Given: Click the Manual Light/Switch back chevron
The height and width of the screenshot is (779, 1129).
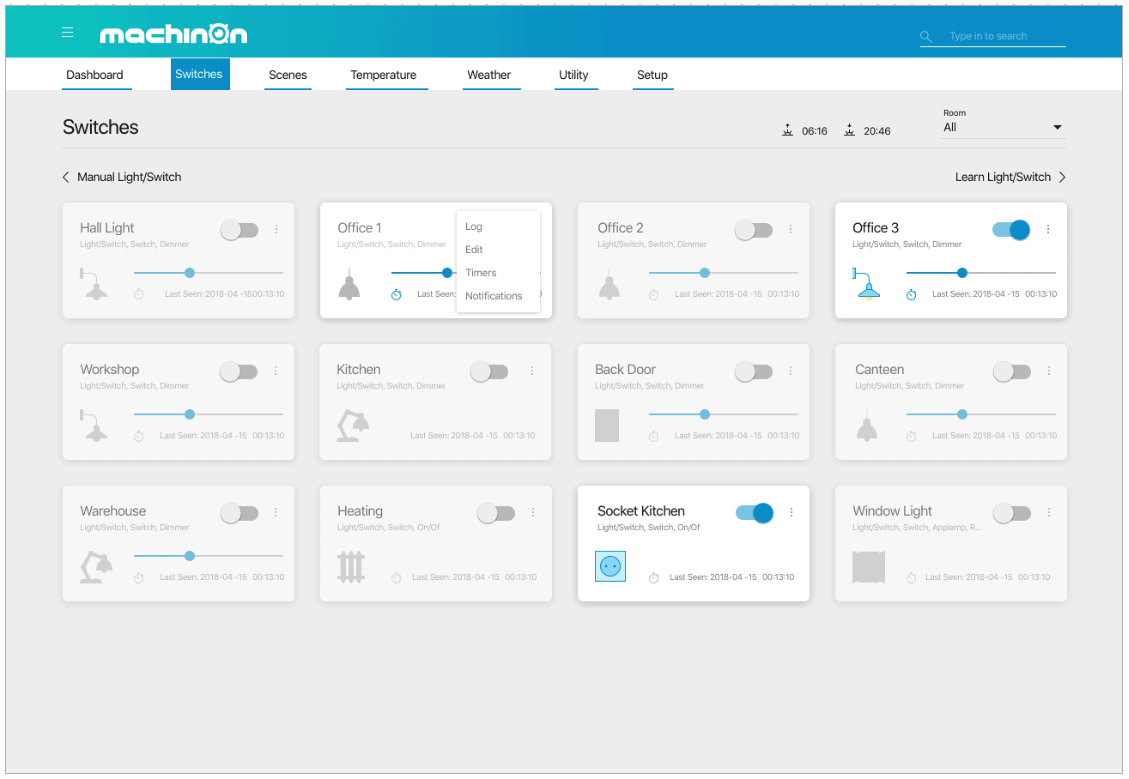Looking at the screenshot, I should (65, 177).
